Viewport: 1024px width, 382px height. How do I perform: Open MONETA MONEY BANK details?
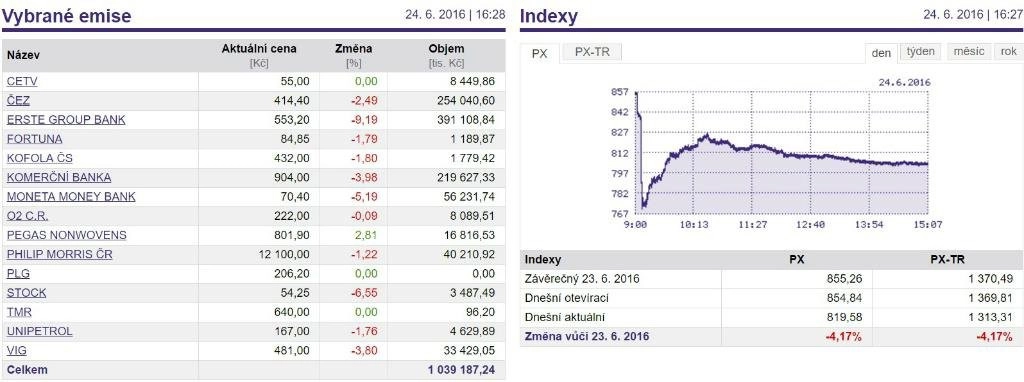coord(71,197)
